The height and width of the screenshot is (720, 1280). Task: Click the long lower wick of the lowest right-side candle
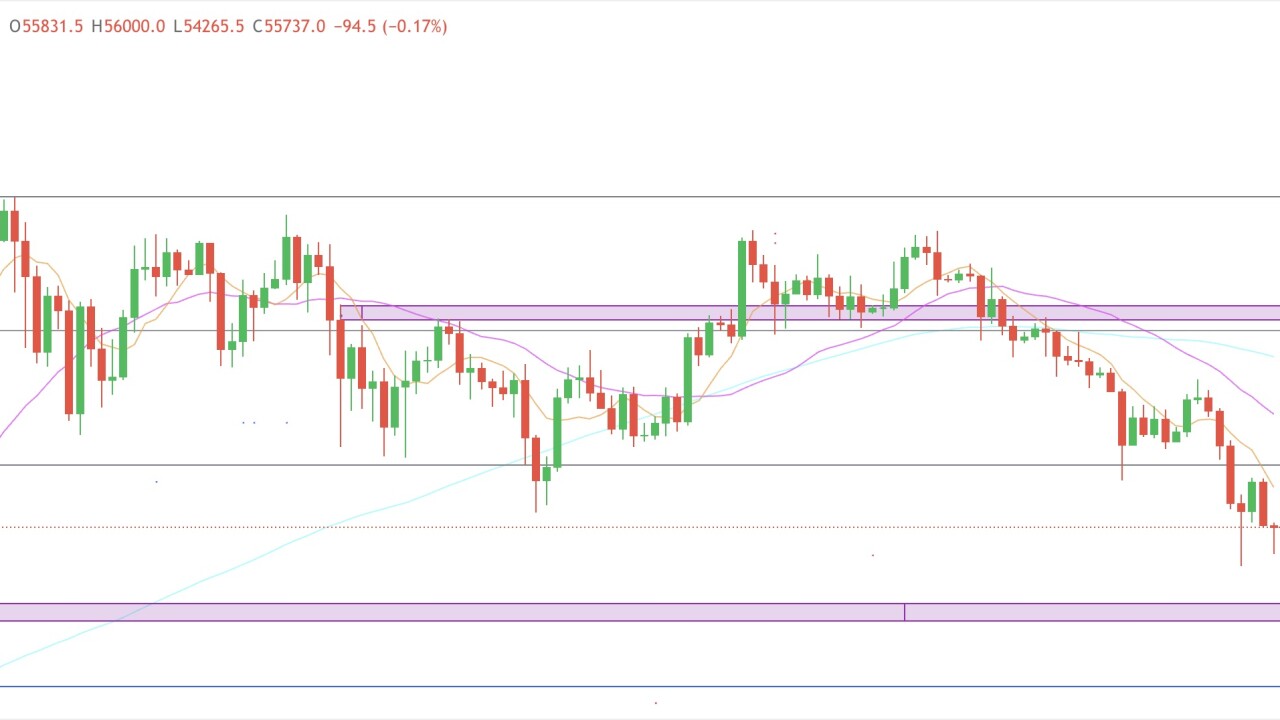coord(1241,545)
